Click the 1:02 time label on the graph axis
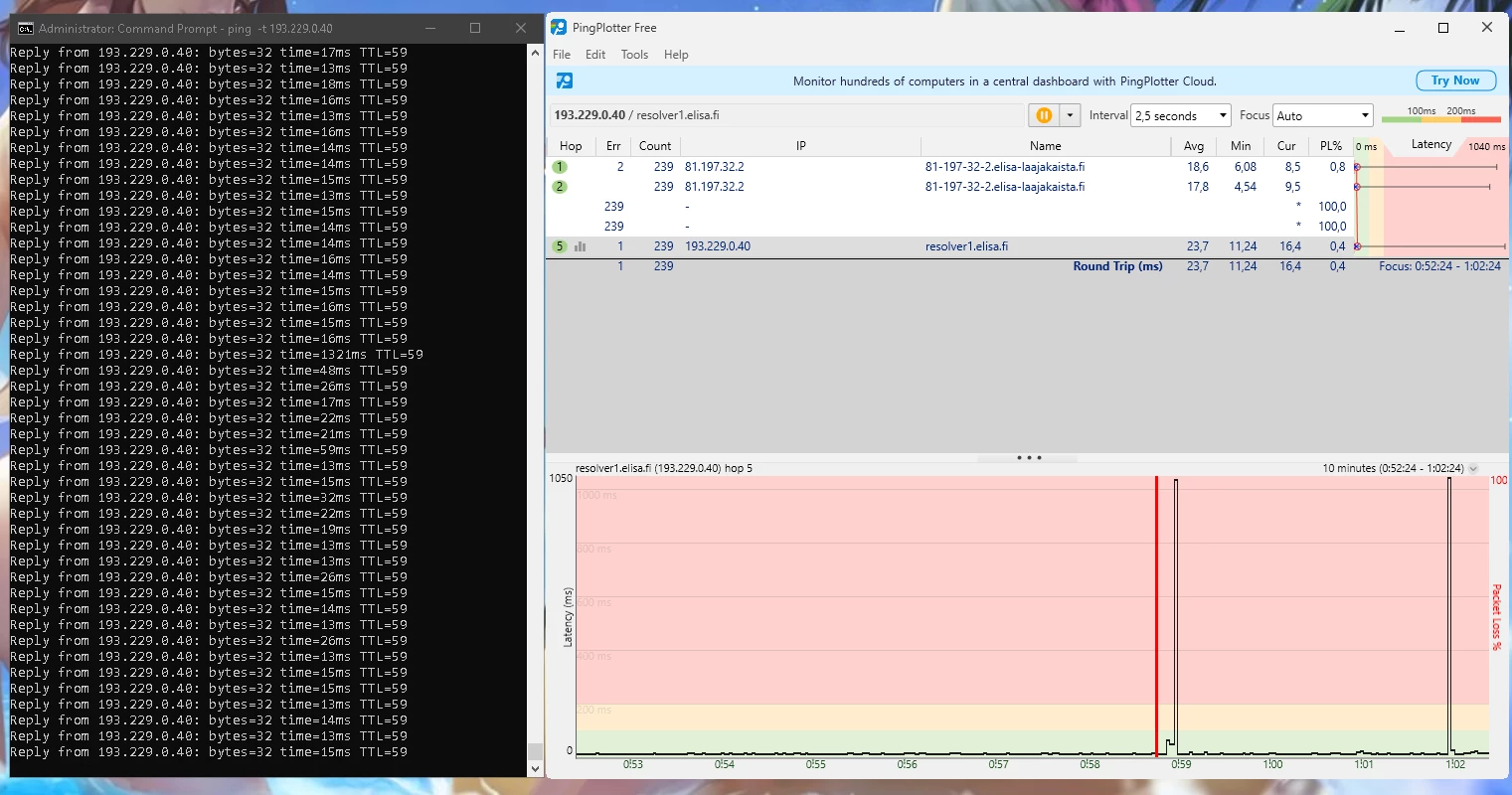 1455,764
